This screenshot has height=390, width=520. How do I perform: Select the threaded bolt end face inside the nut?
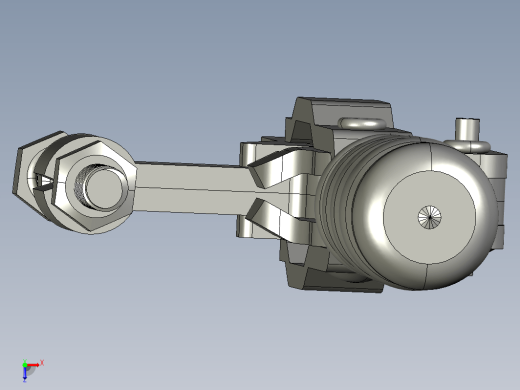(x=104, y=188)
